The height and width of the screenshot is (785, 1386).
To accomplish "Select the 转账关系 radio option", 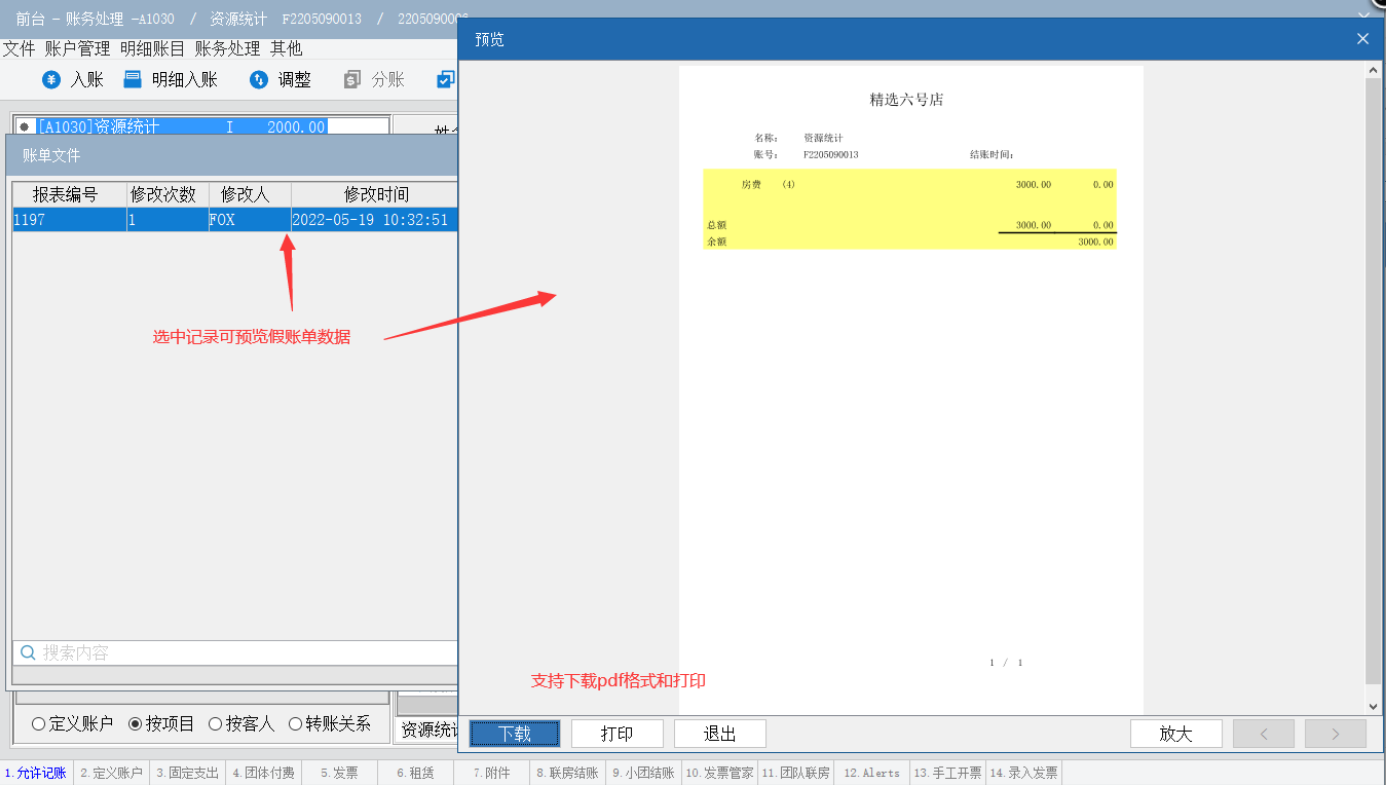I will [x=295, y=724].
